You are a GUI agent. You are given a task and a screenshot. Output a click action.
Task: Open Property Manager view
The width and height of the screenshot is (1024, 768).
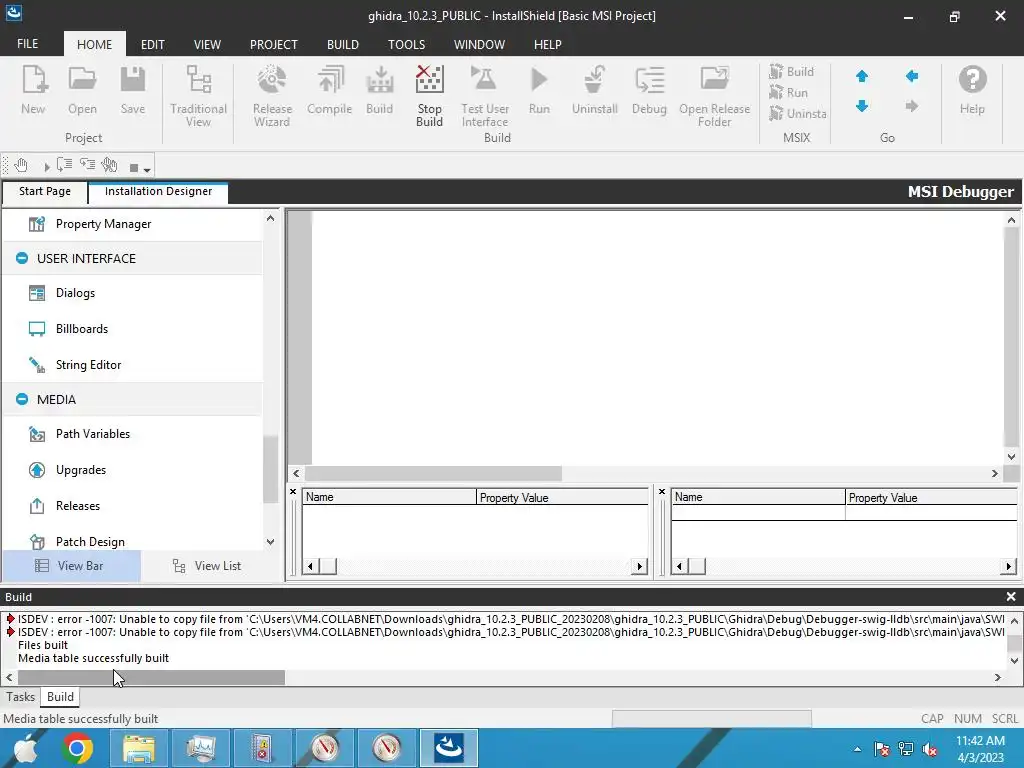[x=103, y=224]
